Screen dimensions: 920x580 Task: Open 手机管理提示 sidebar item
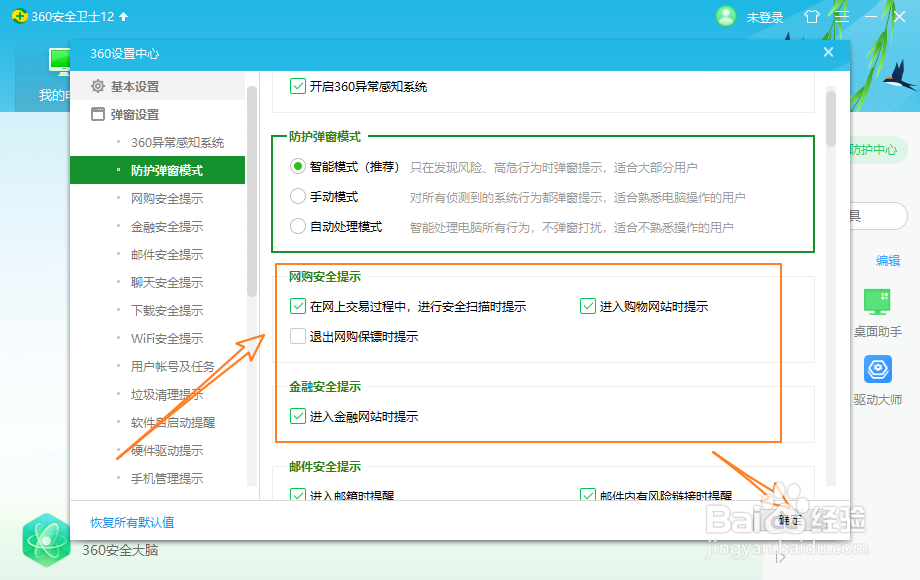pos(167,479)
